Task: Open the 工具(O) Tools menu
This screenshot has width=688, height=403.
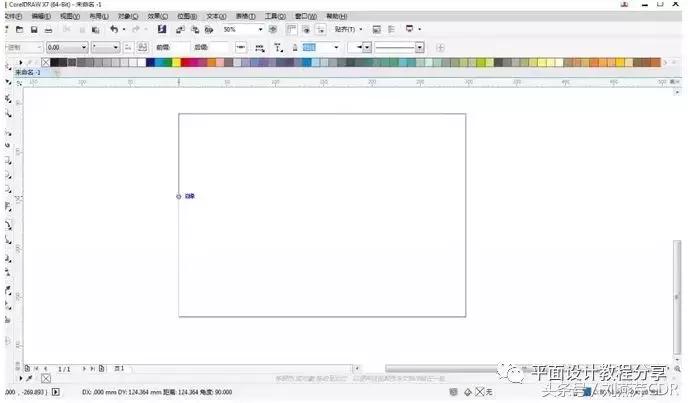Action: [275, 16]
